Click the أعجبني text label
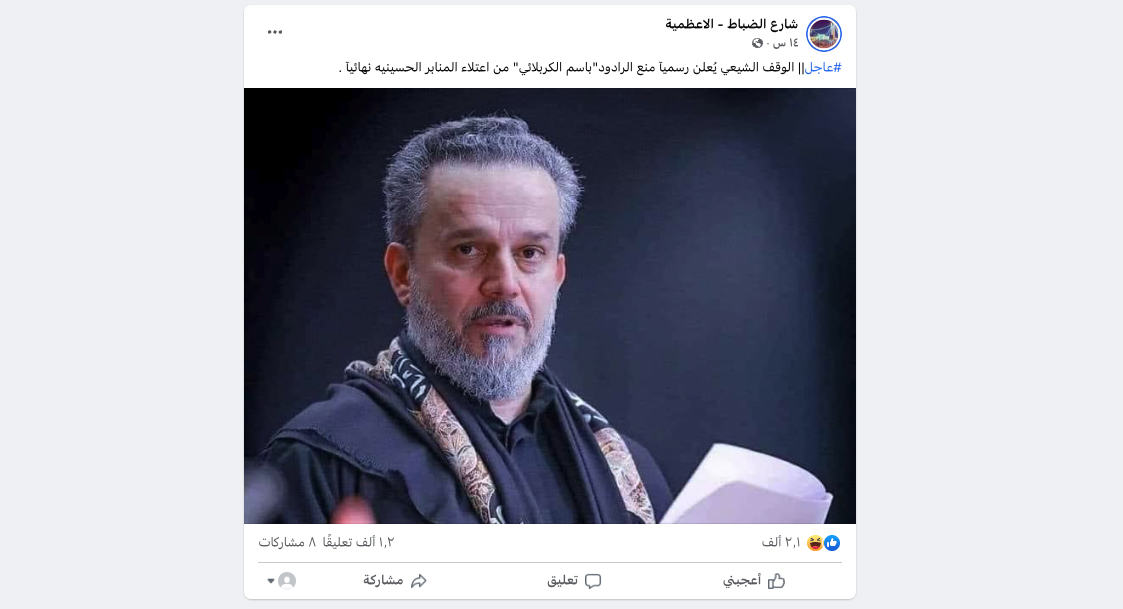Screen dimensions: 1123x609 click(742, 580)
